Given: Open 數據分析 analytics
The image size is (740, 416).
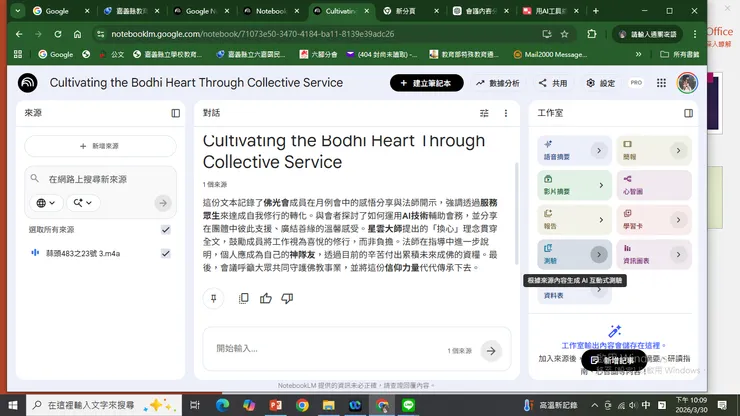Looking at the screenshot, I should click(x=497, y=83).
